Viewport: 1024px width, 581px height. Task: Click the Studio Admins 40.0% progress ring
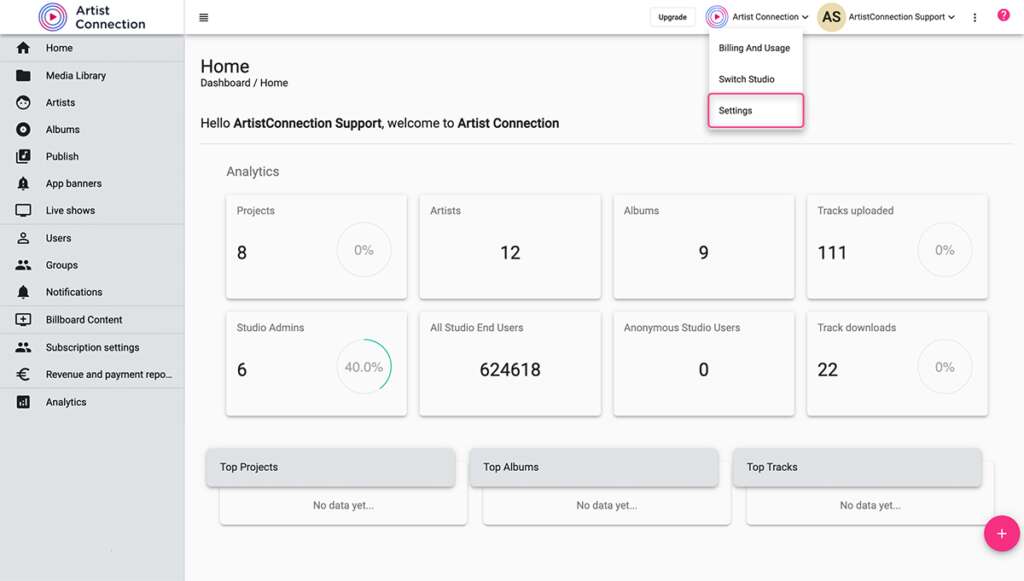[364, 366]
